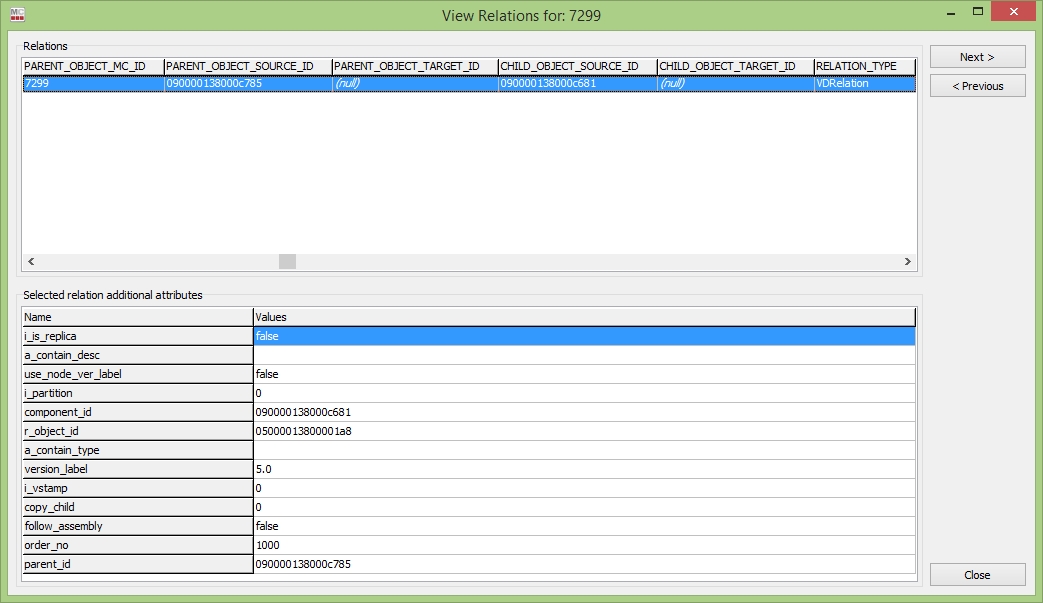The width and height of the screenshot is (1043, 603).
Task: Select the component_id attribute row
Action: click(x=137, y=412)
